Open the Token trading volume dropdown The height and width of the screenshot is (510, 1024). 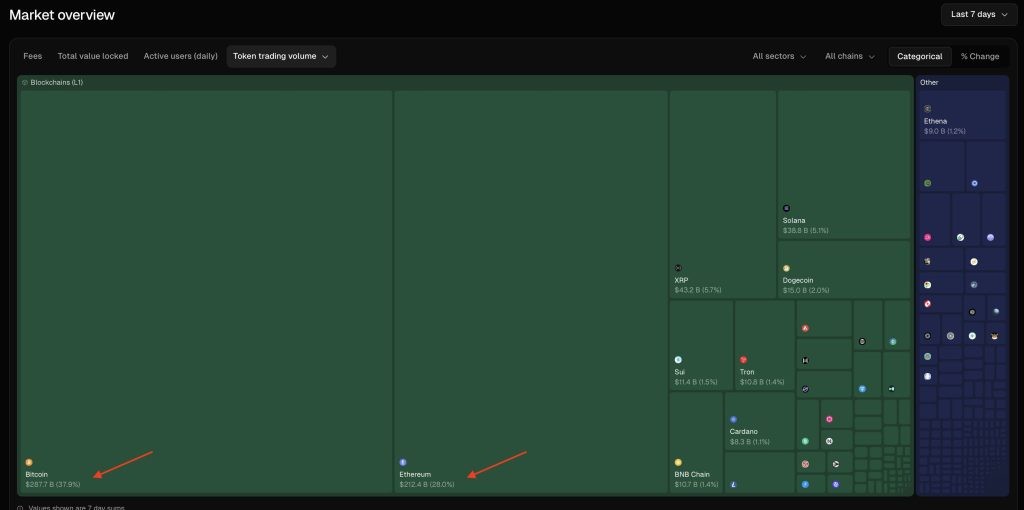click(x=281, y=57)
